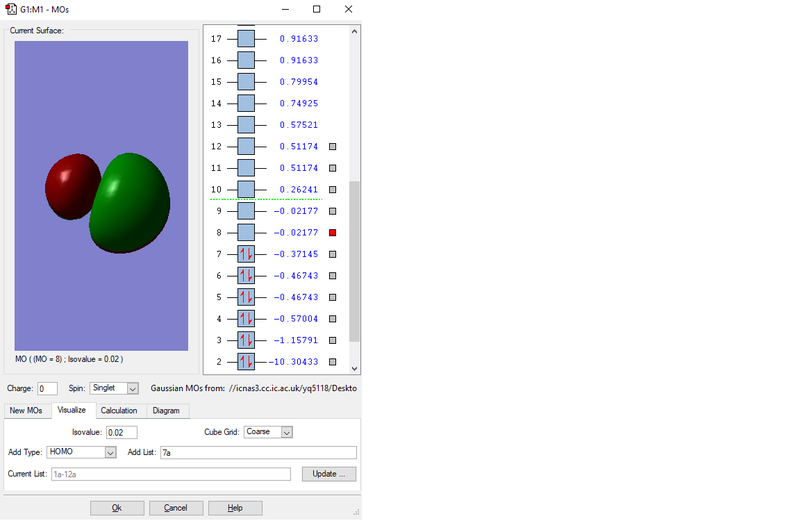Click energy value 0.57521
Viewport: 800px width, 521px height.
(x=298, y=125)
